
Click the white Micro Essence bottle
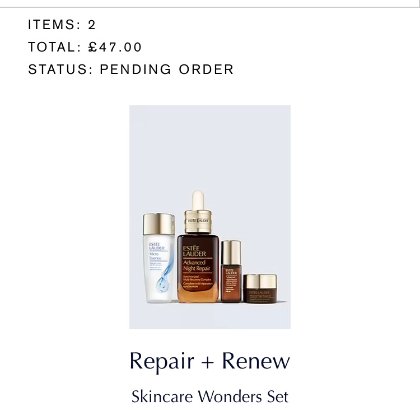(159, 258)
